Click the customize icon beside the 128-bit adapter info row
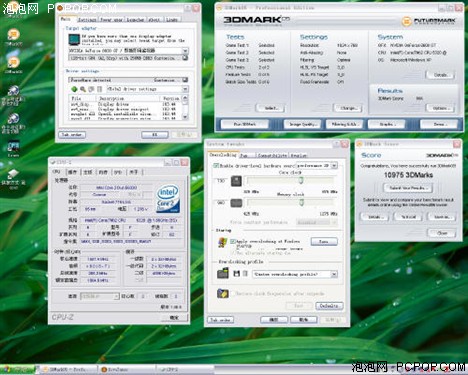 [185, 58]
